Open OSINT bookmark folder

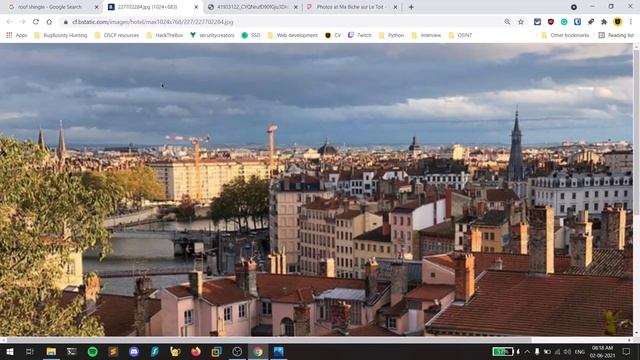pos(460,36)
